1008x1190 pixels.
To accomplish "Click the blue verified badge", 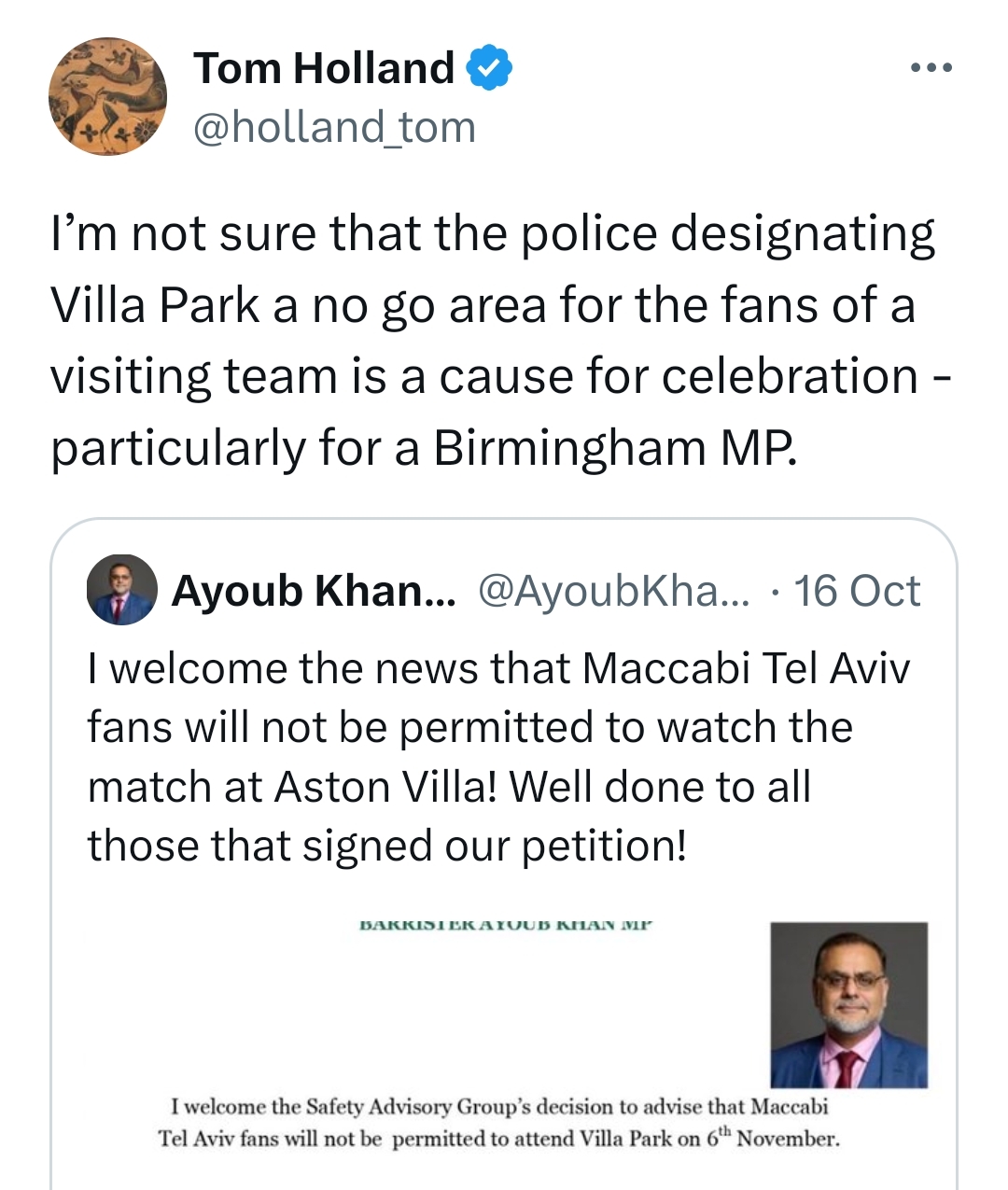I will pos(489,69).
